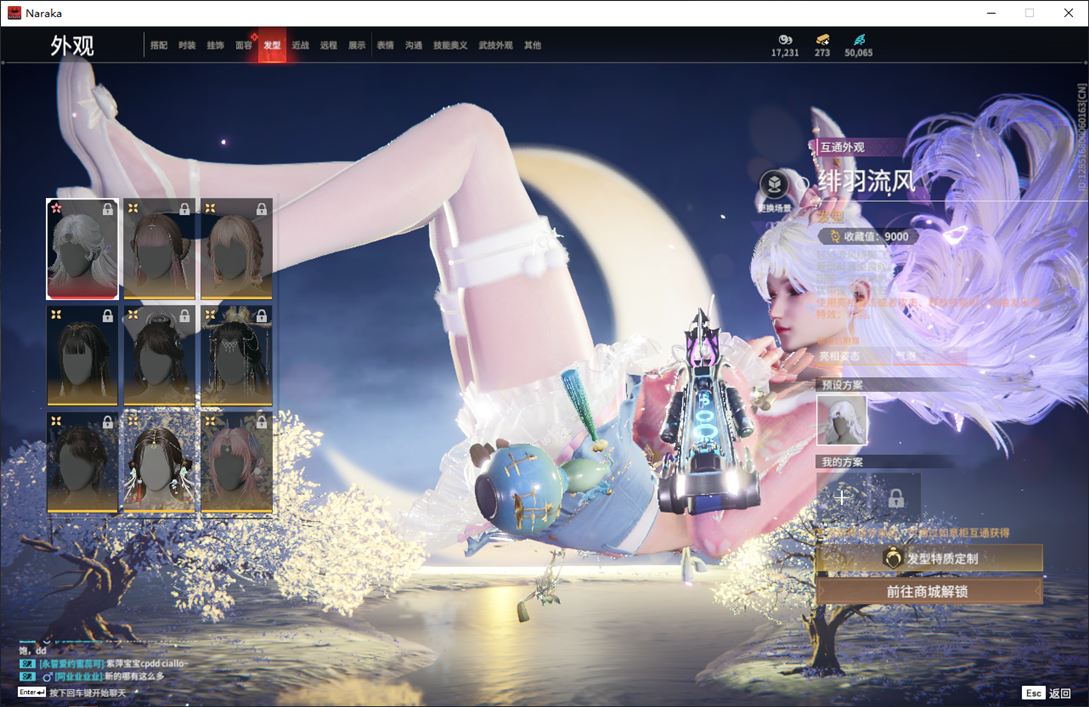Select the 面容 tab
Image resolution: width=1089 pixels, height=707 pixels.
point(244,45)
